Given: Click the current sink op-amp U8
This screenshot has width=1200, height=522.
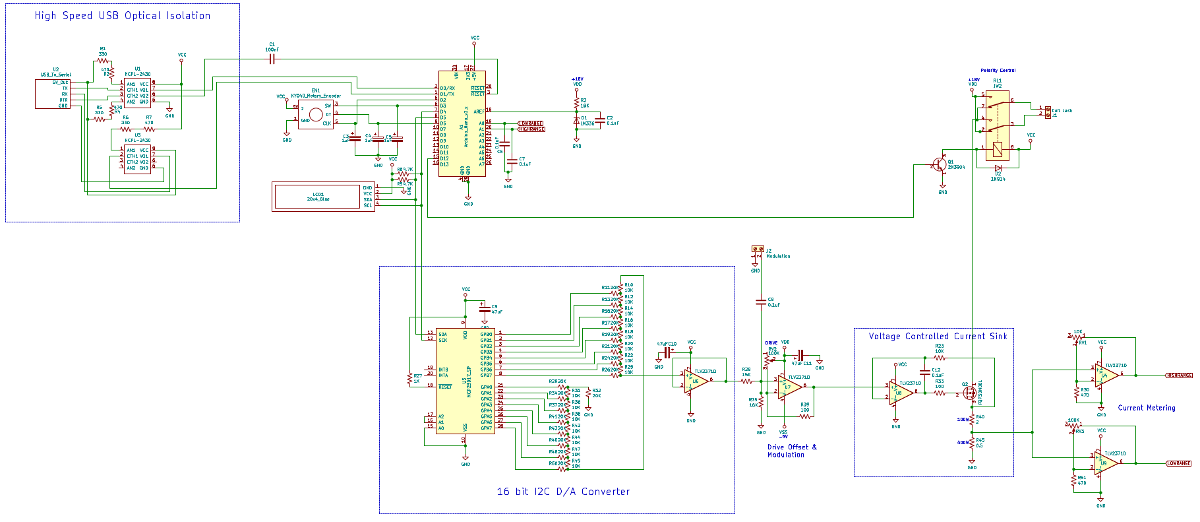Looking at the screenshot, I should 903,393.
